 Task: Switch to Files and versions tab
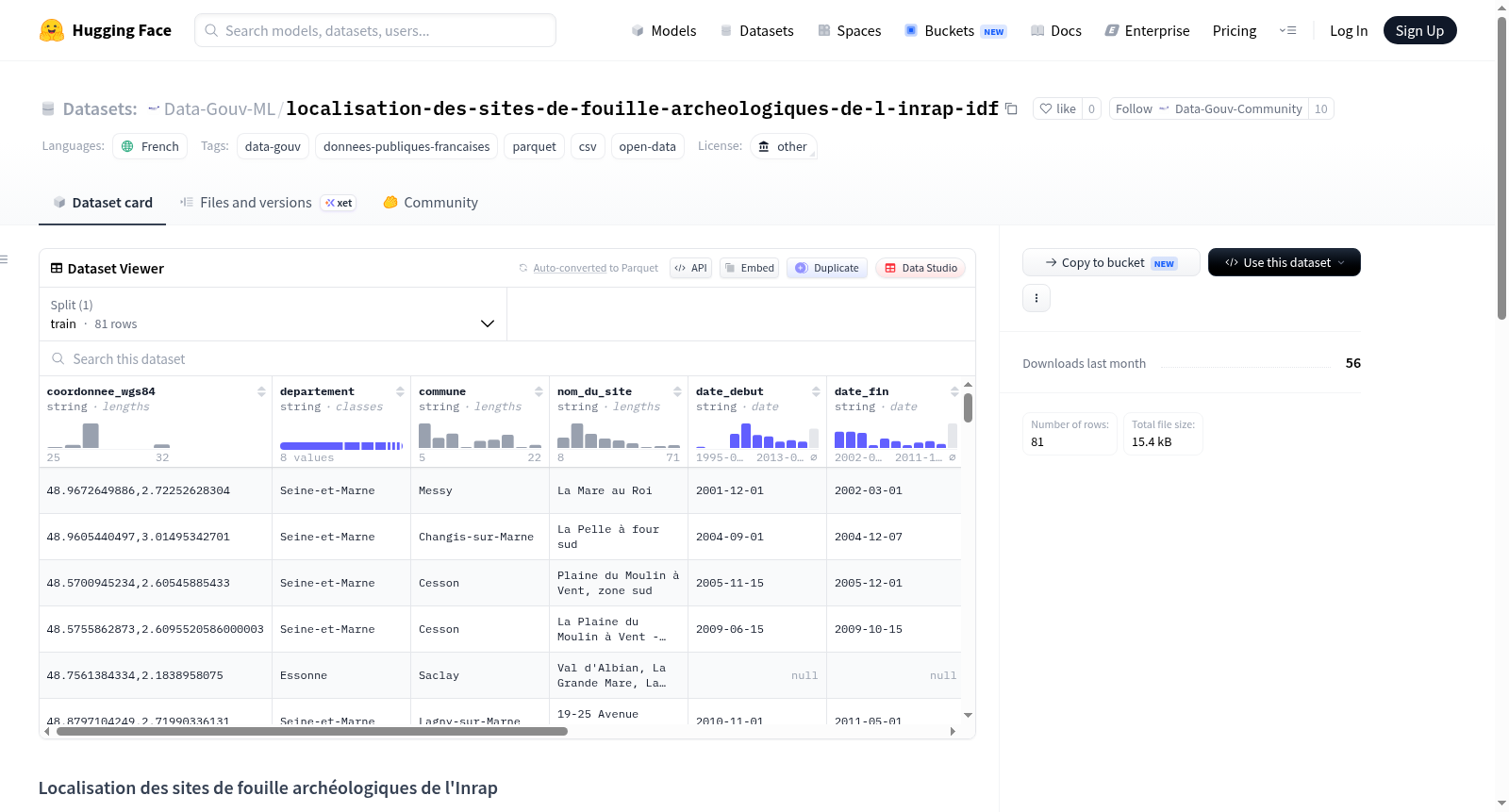tap(268, 203)
